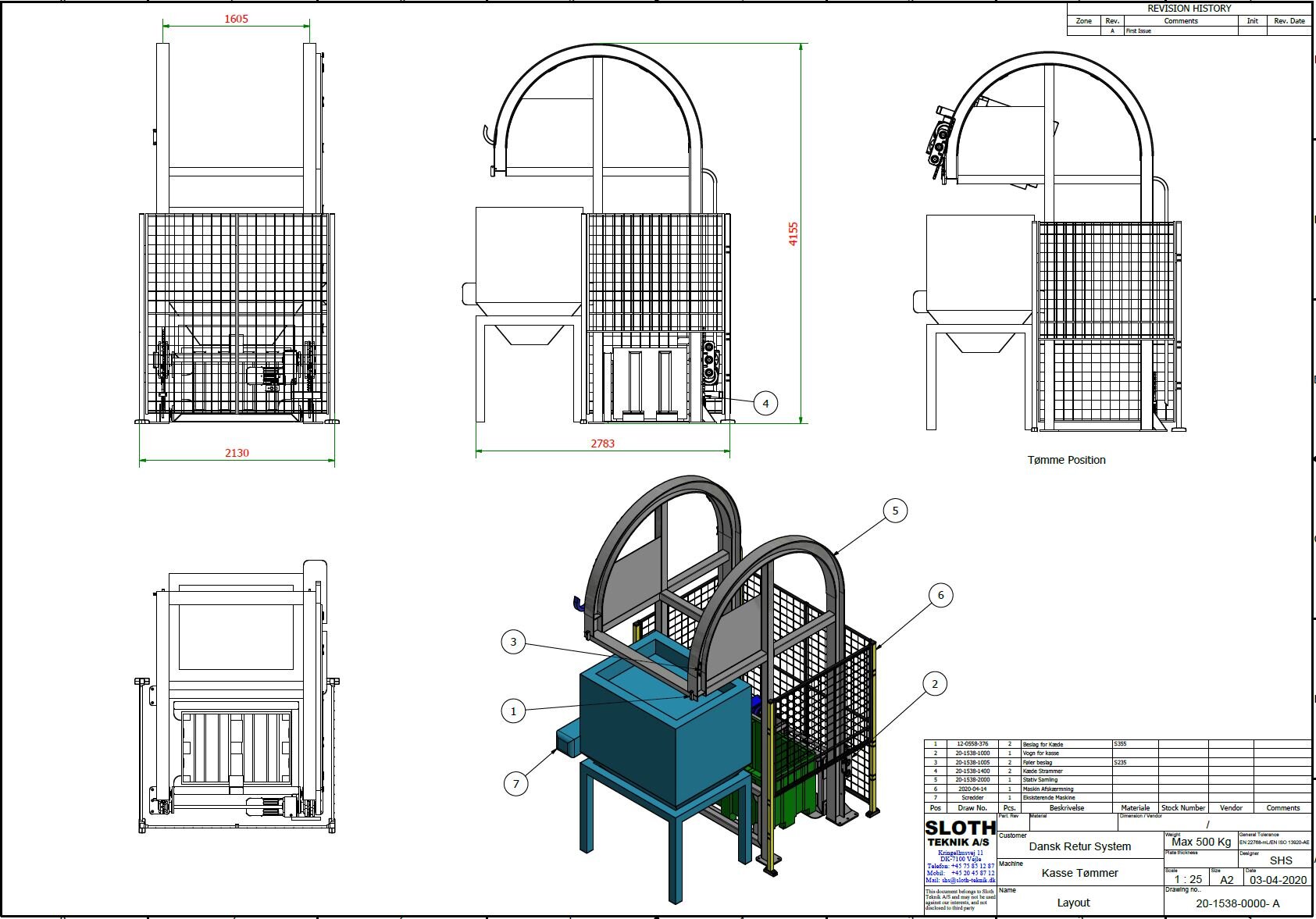Click balloon 4 on the side view
Image resolution: width=1316 pixels, height=919 pixels.
click(x=765, y=404)
